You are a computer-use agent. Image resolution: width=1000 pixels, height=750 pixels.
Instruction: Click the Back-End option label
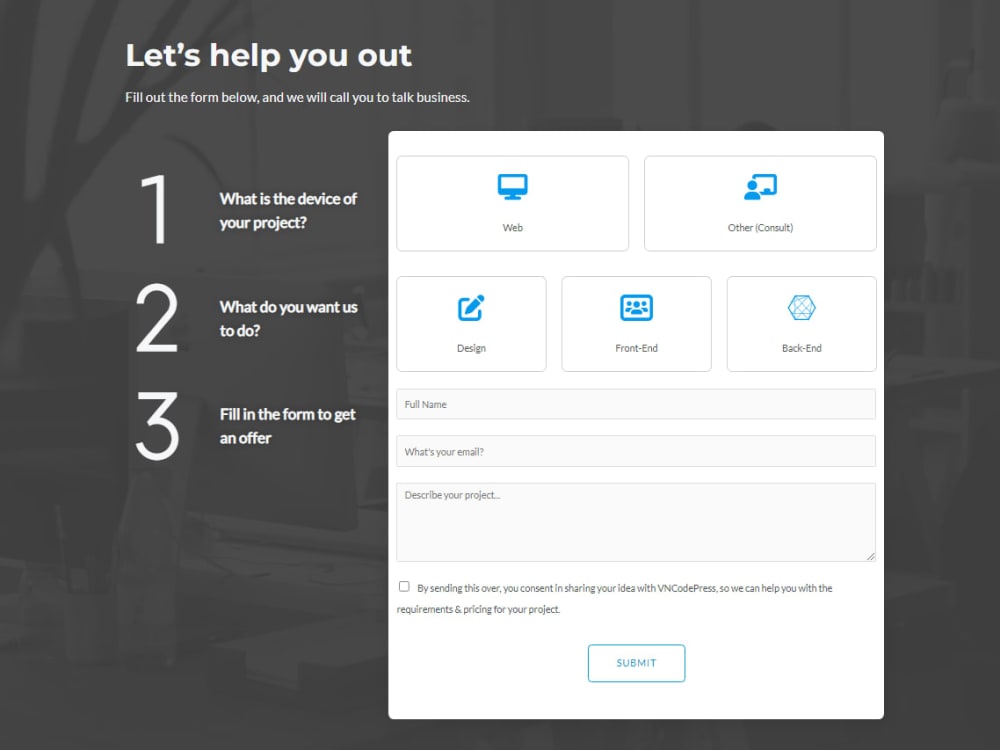[x=802, y=348]
